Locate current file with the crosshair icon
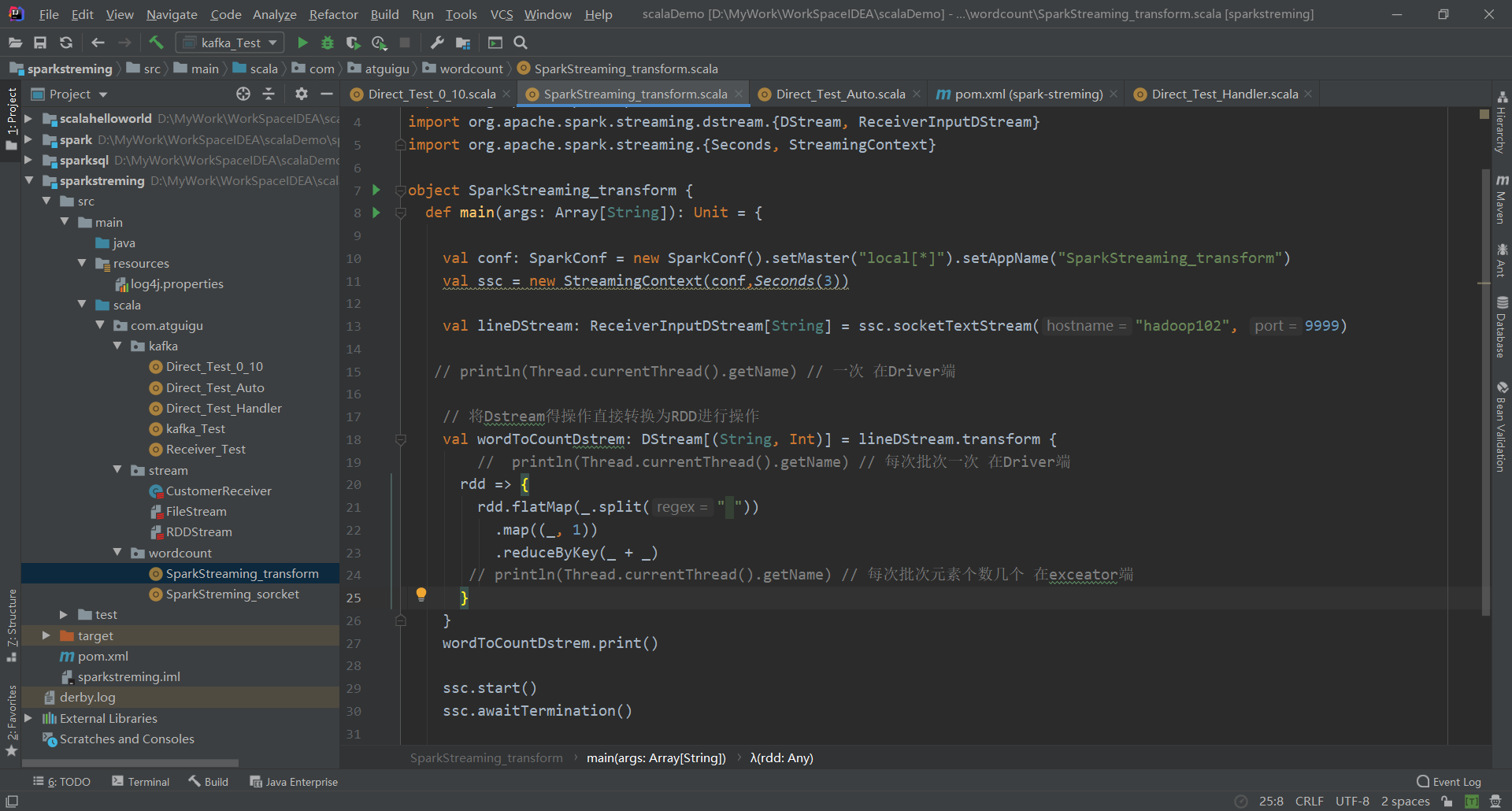This screenshot has width=1512, height=811. (x=243, y=94)
